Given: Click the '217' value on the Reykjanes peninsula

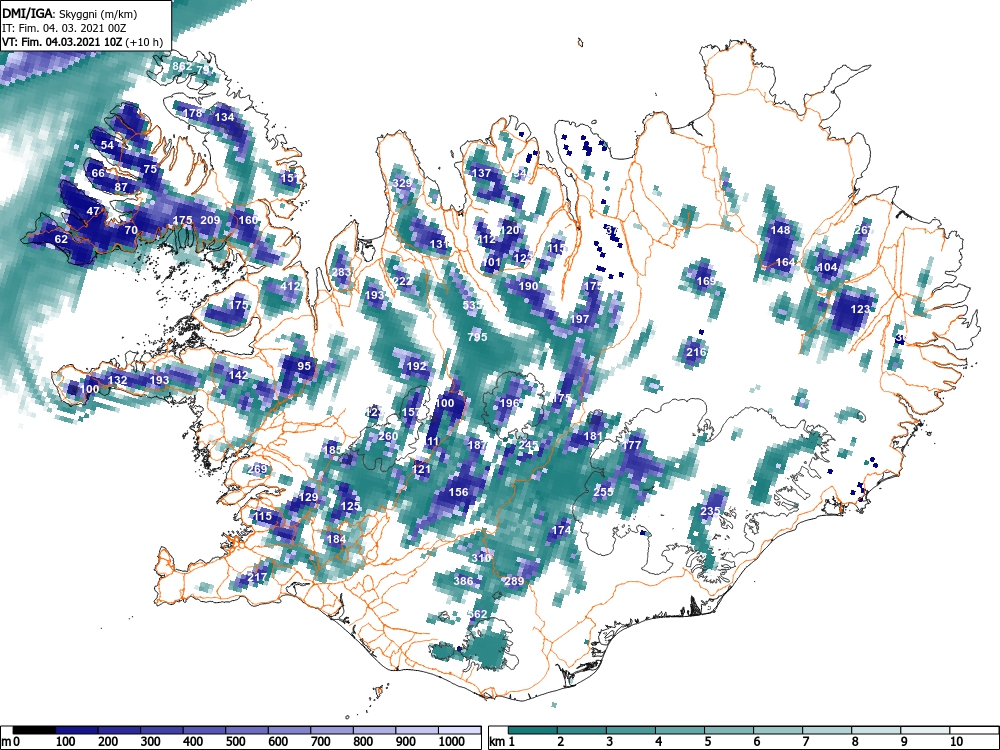Looking at the screenshot, I should coord(257,577).
